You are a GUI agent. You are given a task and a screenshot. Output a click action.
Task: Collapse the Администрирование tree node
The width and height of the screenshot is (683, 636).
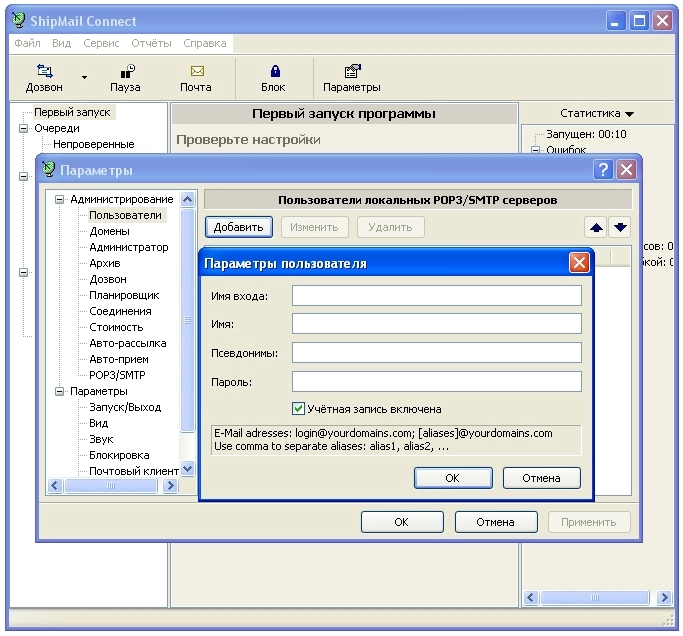[x=59, y=200]
